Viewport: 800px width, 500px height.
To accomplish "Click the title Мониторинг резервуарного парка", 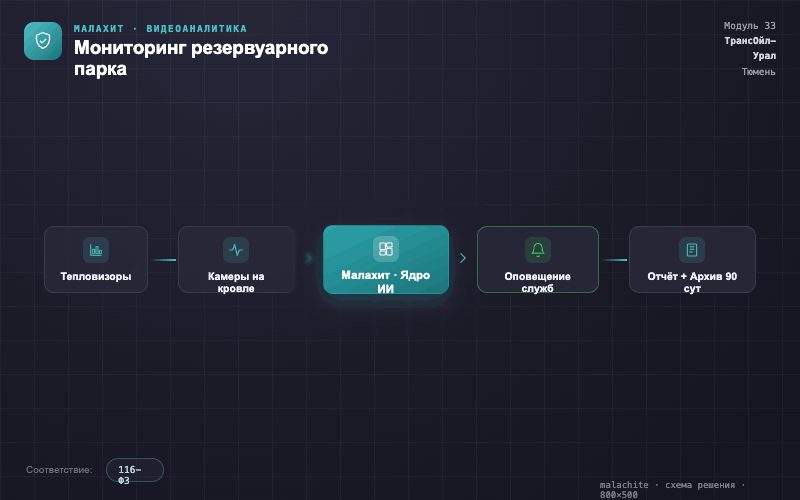I will pos(201,58).
